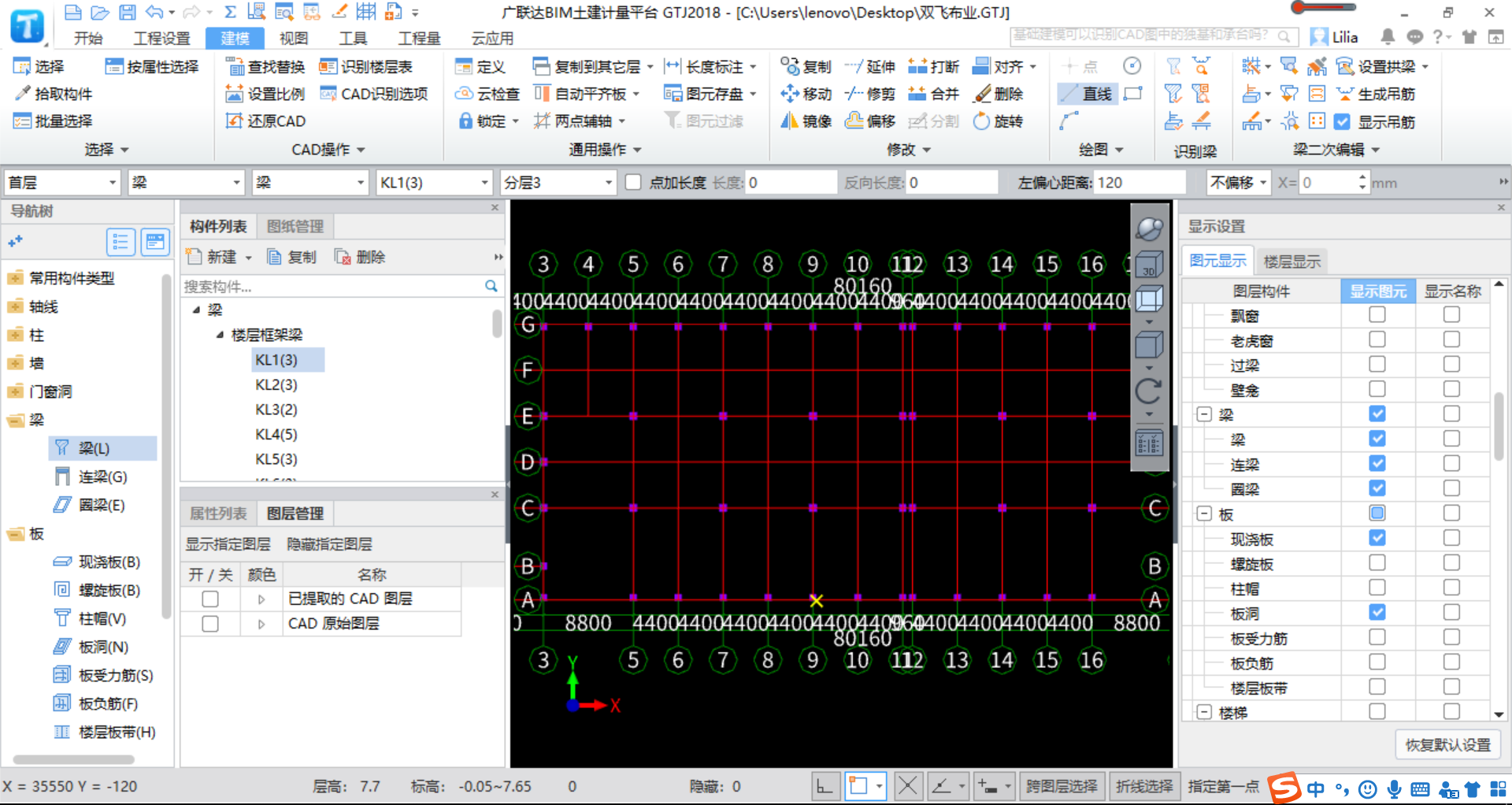Screen dimensions: 1512x805
Task: Uncheck 显示图元 for 现浇板
Action: click(1377, 538)
